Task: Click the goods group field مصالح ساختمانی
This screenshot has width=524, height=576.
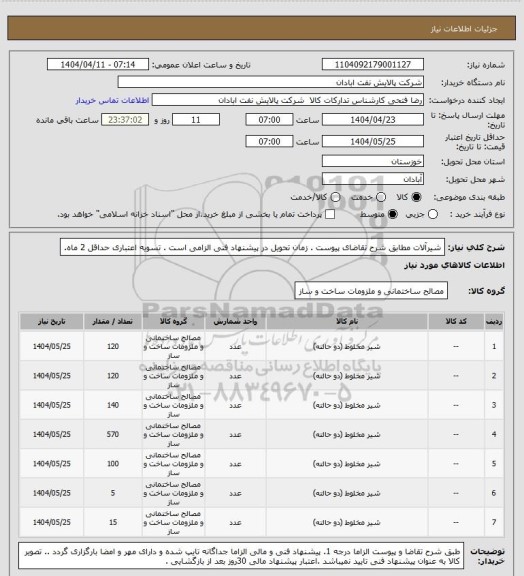Action: (x=371, y=291)
